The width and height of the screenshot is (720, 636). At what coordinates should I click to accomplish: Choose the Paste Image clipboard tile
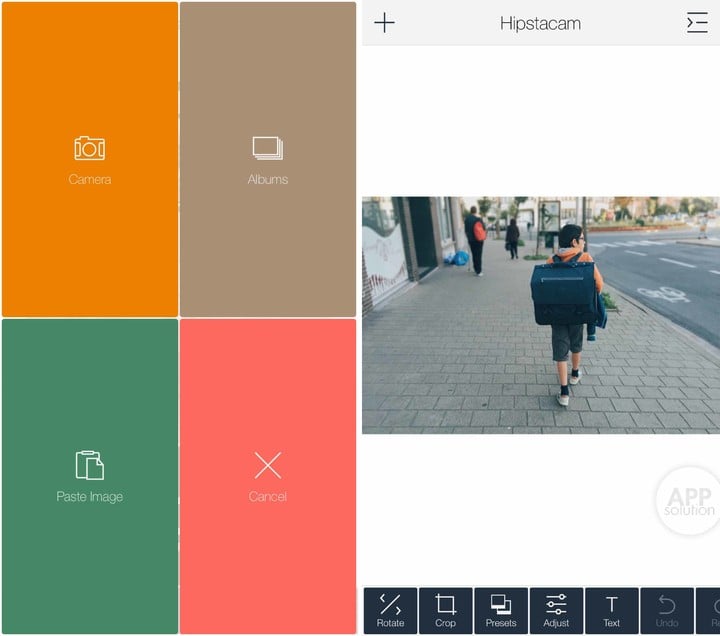[x=90, y=476]
